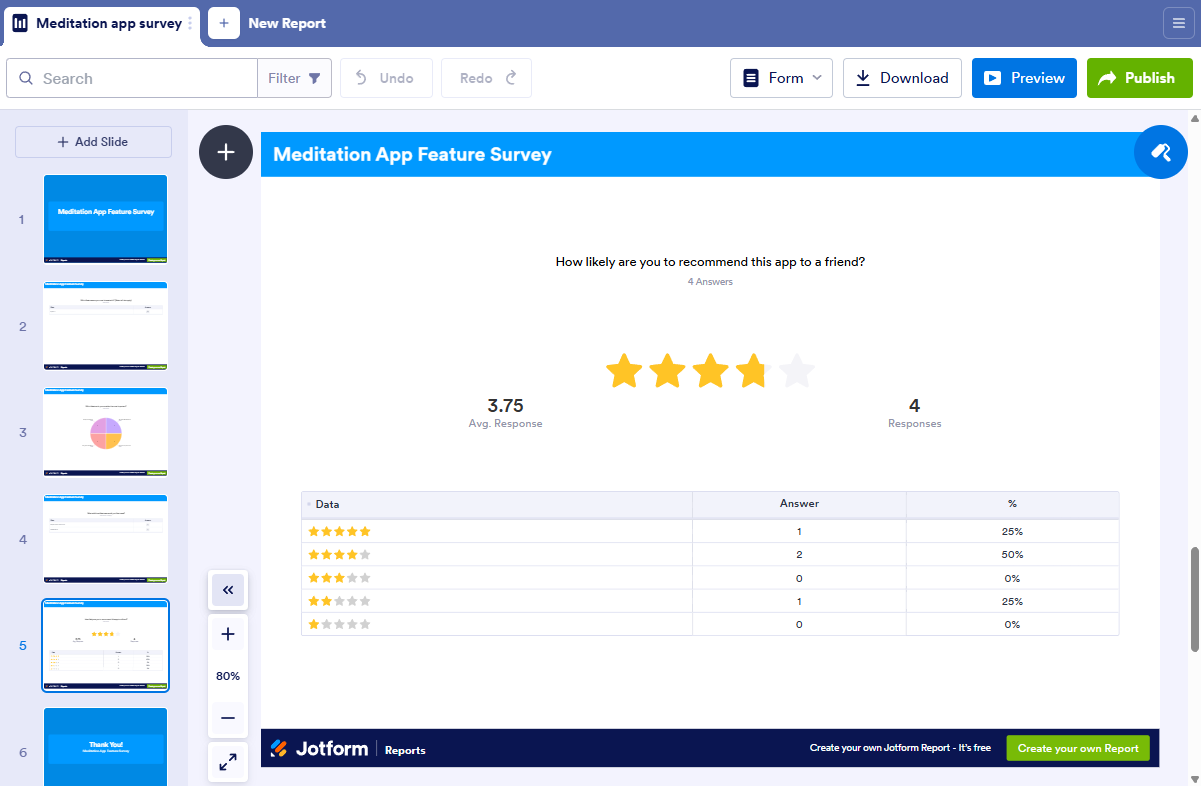Screen dimensions: 1201x786
Task: Select slide 4 thumbnail
Action: (x=106, y=539)
